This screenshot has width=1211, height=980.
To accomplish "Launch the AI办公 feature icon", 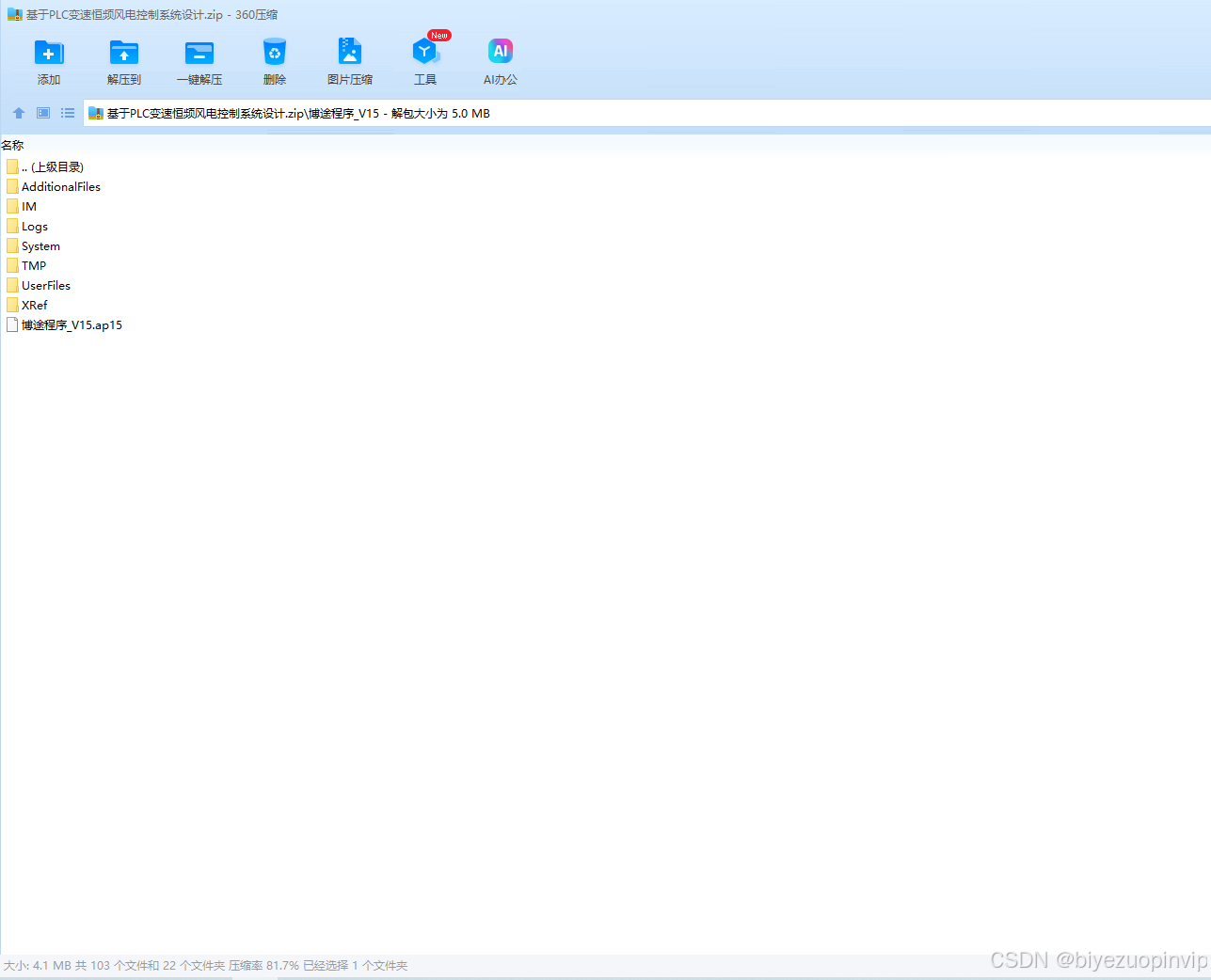I will click(x=501, y=52).
